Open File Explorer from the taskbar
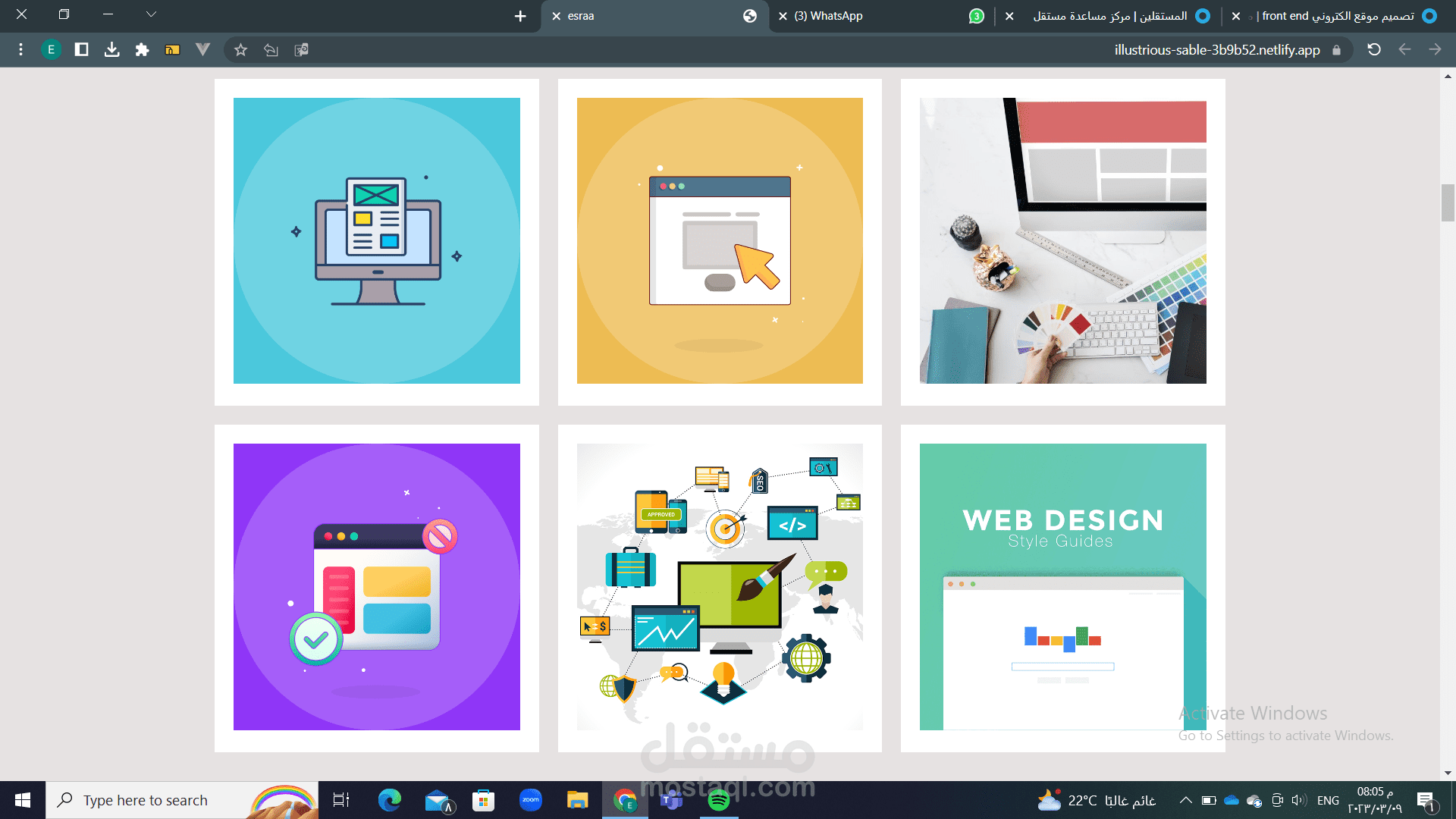The width and height of the screenshot is (1456, 819). pos(578,800)
